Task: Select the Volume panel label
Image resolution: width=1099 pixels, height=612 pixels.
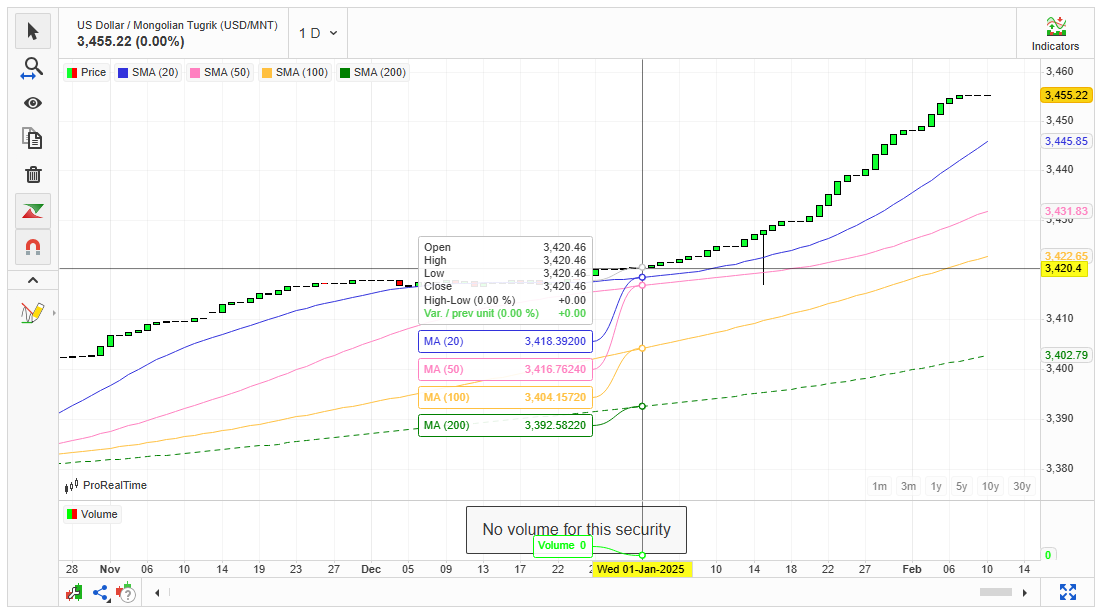Action: 92,514
